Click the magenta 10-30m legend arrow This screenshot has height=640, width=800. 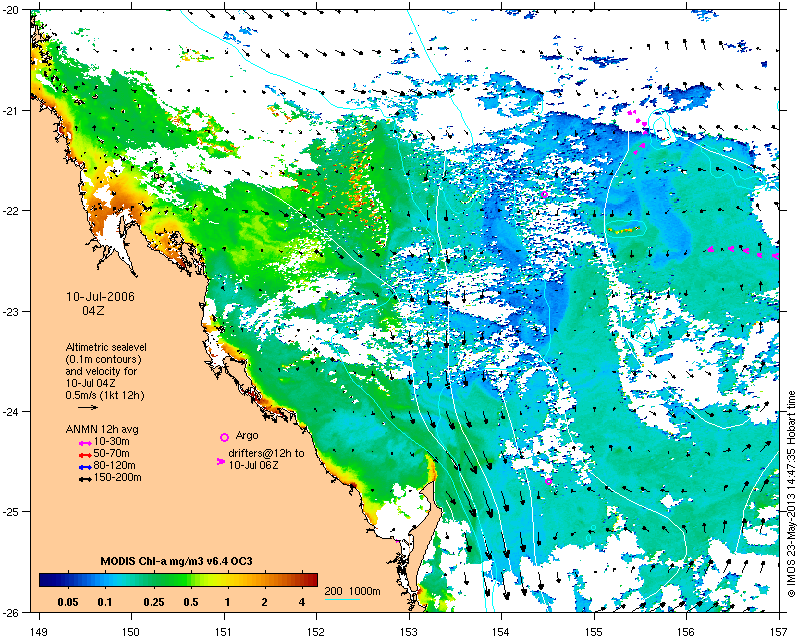pos(85,443)
